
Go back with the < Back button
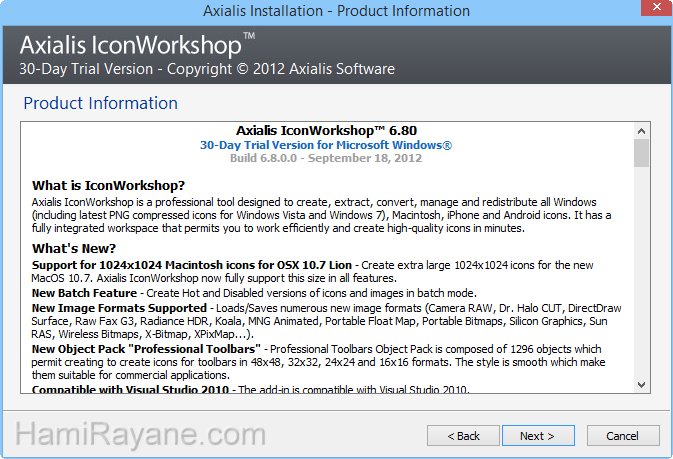463,436
